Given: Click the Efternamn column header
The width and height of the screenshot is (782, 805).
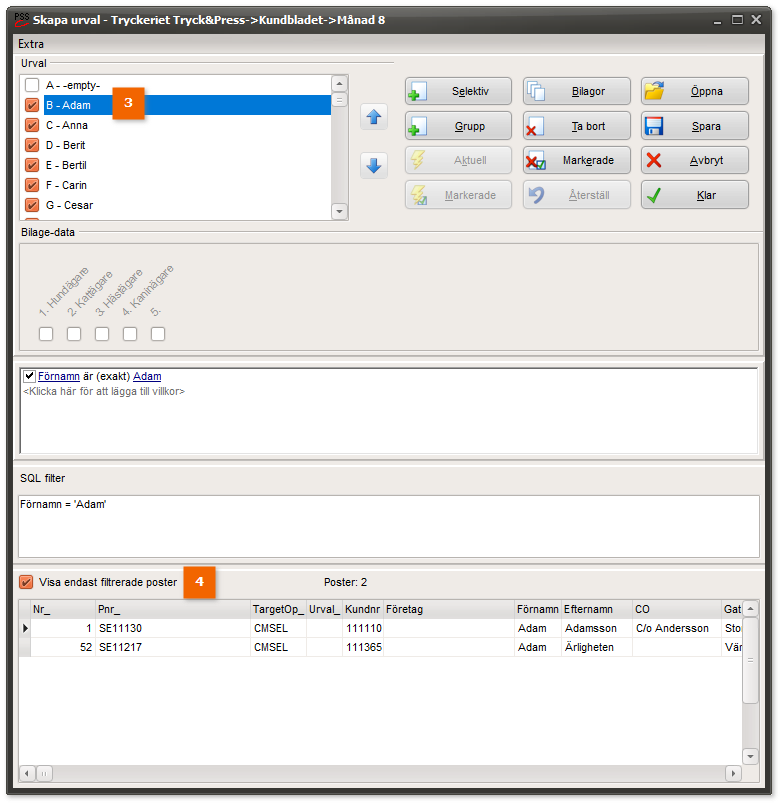Looking at the screenshot, I should (597, 609).
